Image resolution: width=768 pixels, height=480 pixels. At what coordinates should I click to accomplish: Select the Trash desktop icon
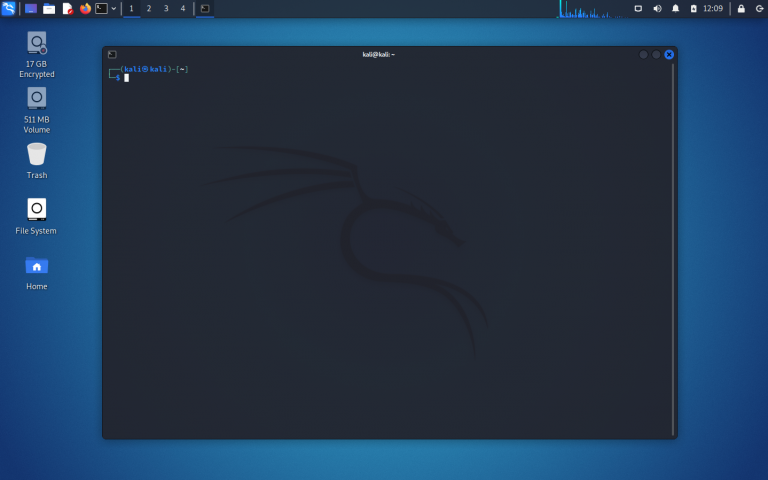click(x=37, y=160)
